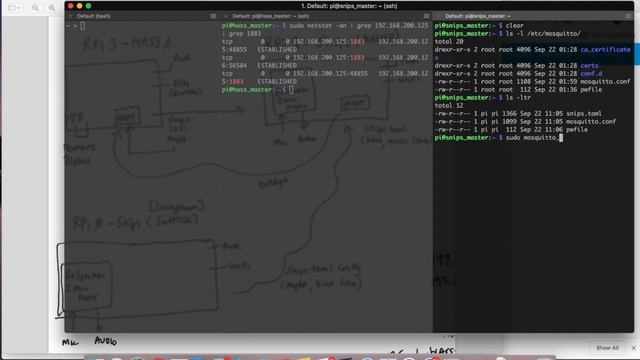Screen dimensions: 640x360
Task: Click the blue 'ca_certificates' directory name
Action: pos(606,49)
